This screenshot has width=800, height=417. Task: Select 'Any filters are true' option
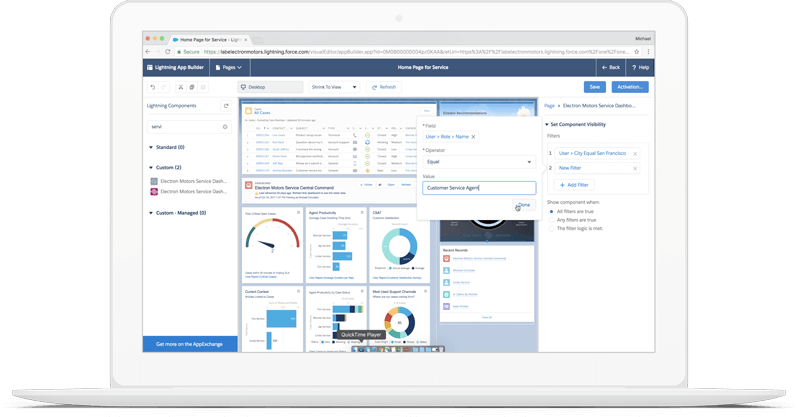pos(551,220)
